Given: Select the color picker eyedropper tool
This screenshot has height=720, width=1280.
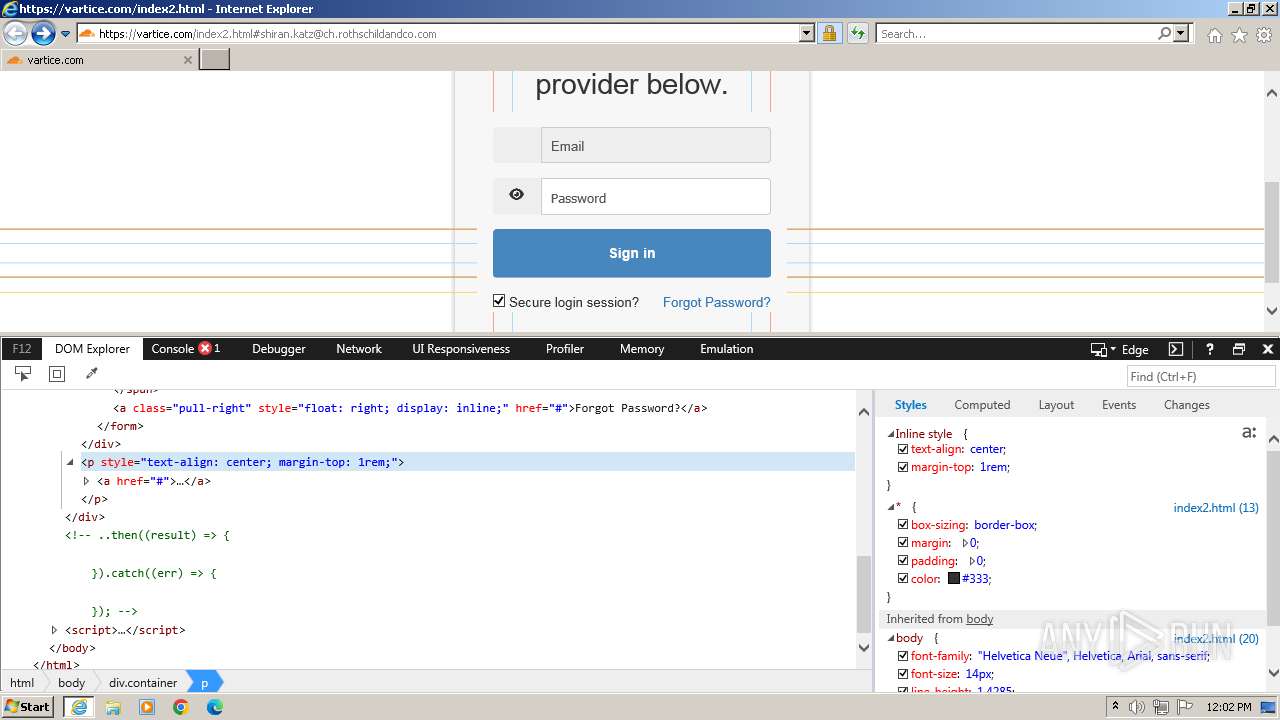Looking at the screenshot, I should 91,374.
